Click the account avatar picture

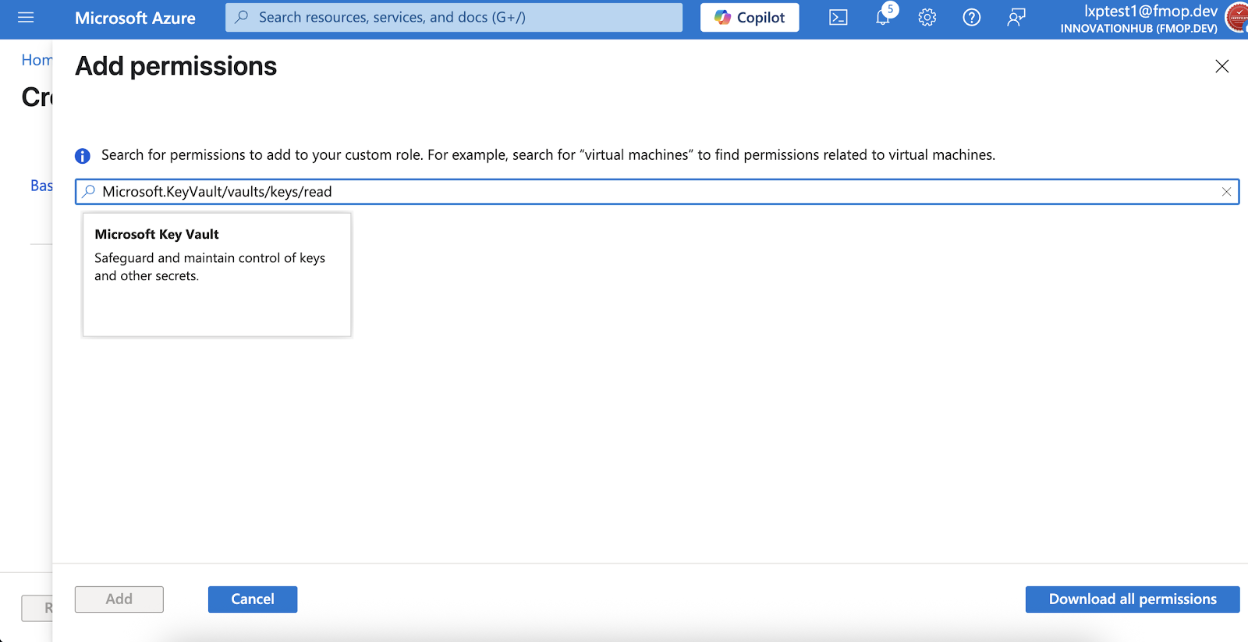[x=1236, y=18]
